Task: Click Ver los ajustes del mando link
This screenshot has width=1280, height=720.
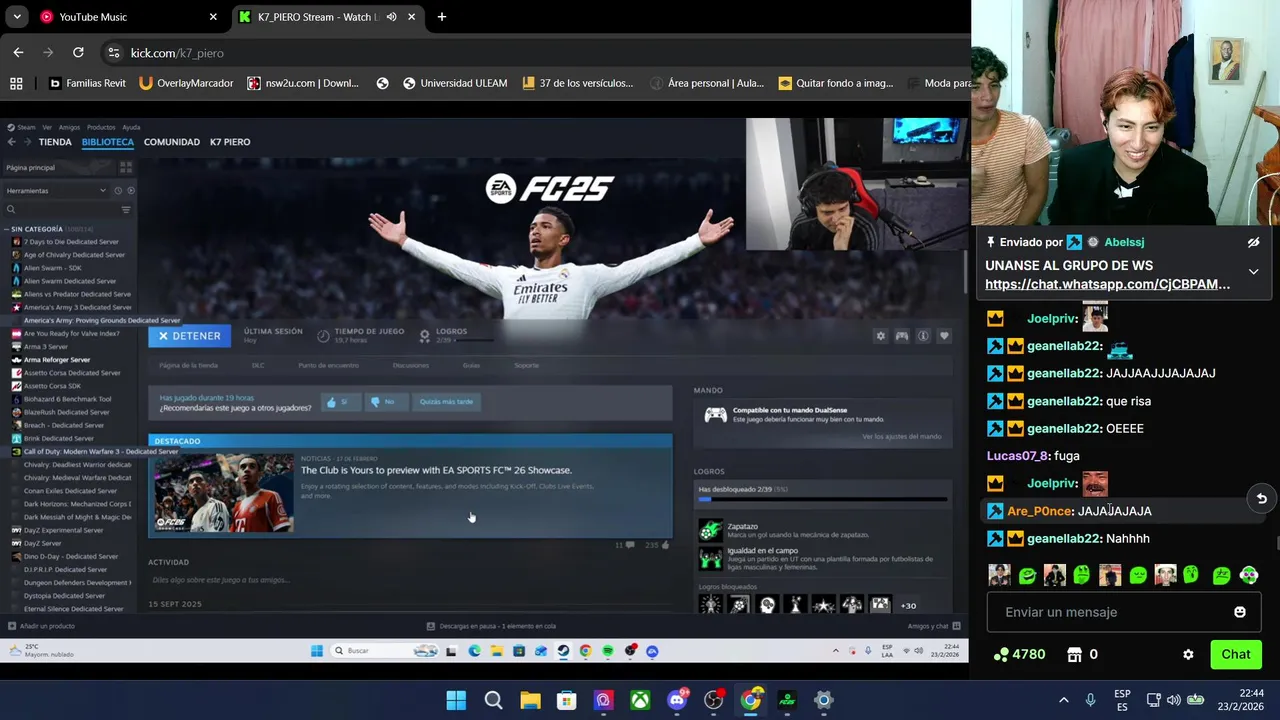Action: coord(901,437)
